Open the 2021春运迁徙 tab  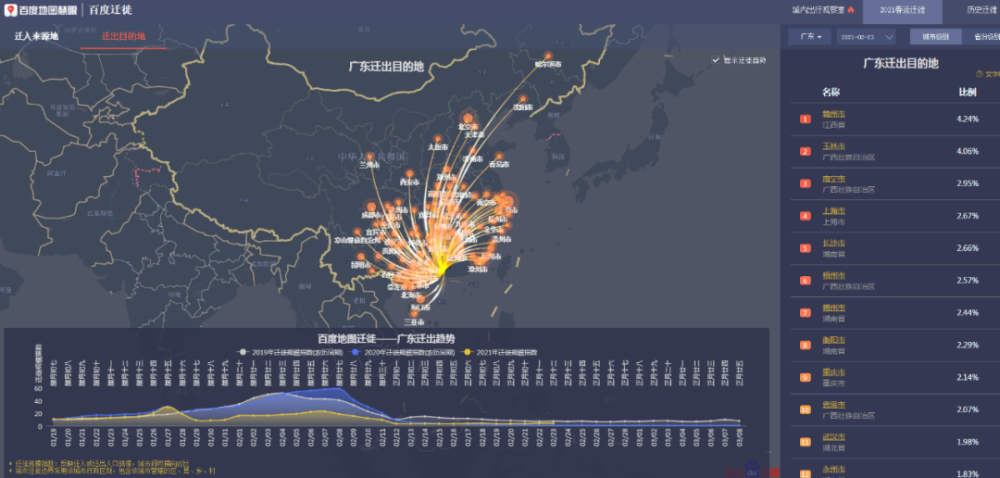(x=902, y=10)
